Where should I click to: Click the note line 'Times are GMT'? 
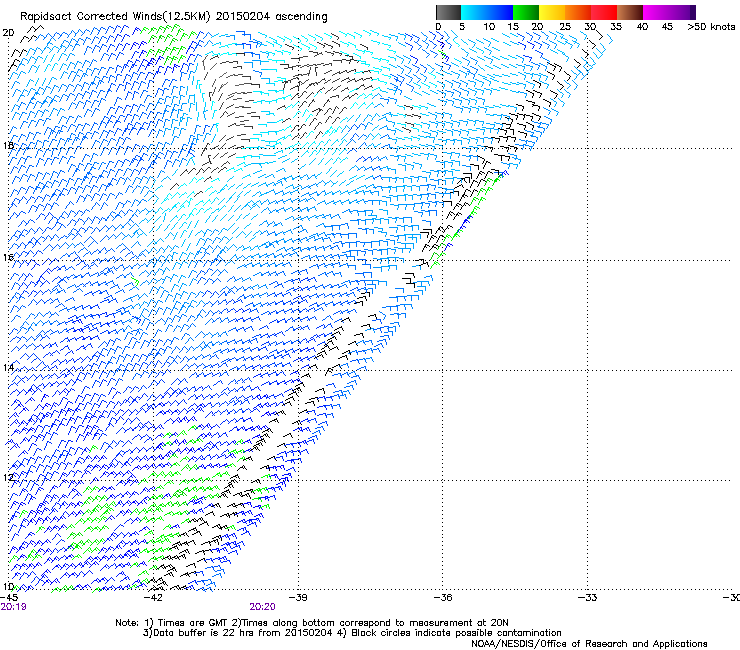(x=193, y=623)
